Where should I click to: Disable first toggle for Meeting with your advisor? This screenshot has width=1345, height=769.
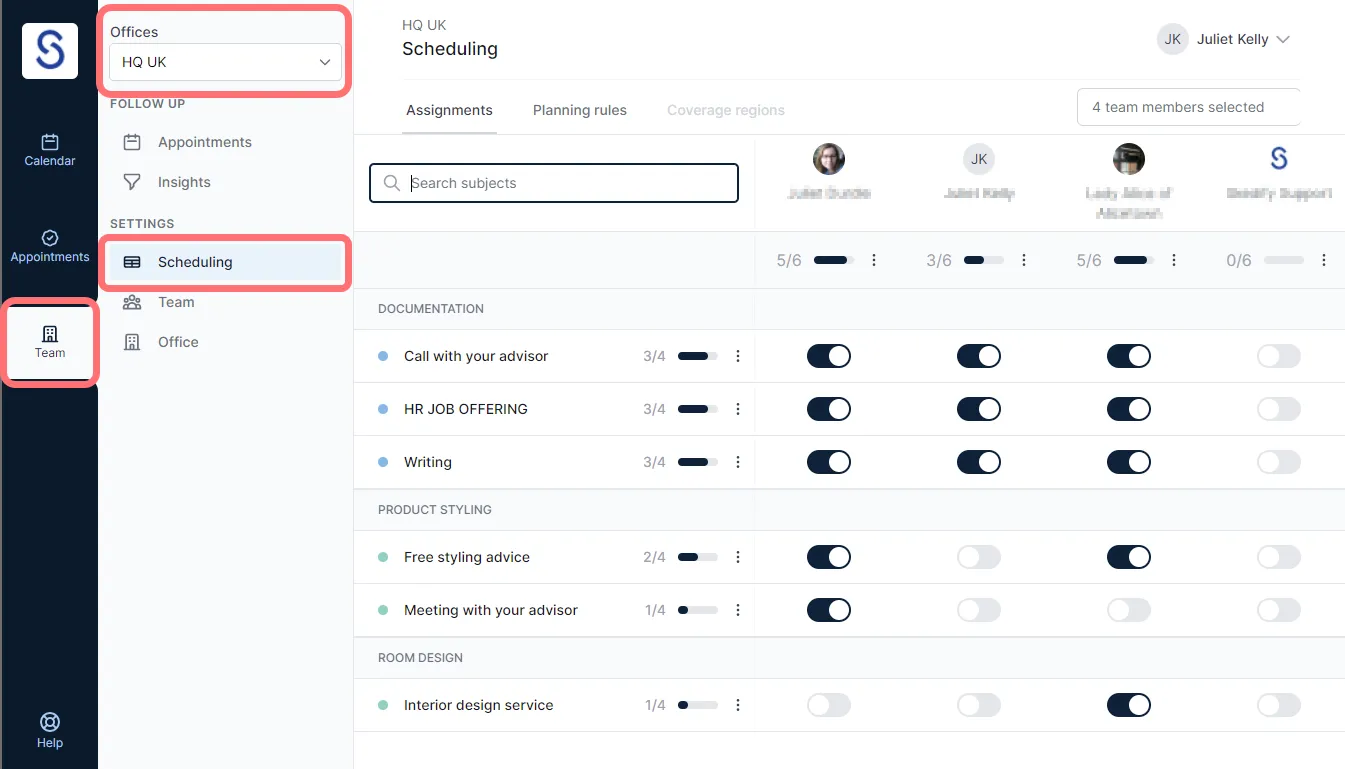click(x=829, y=610)
